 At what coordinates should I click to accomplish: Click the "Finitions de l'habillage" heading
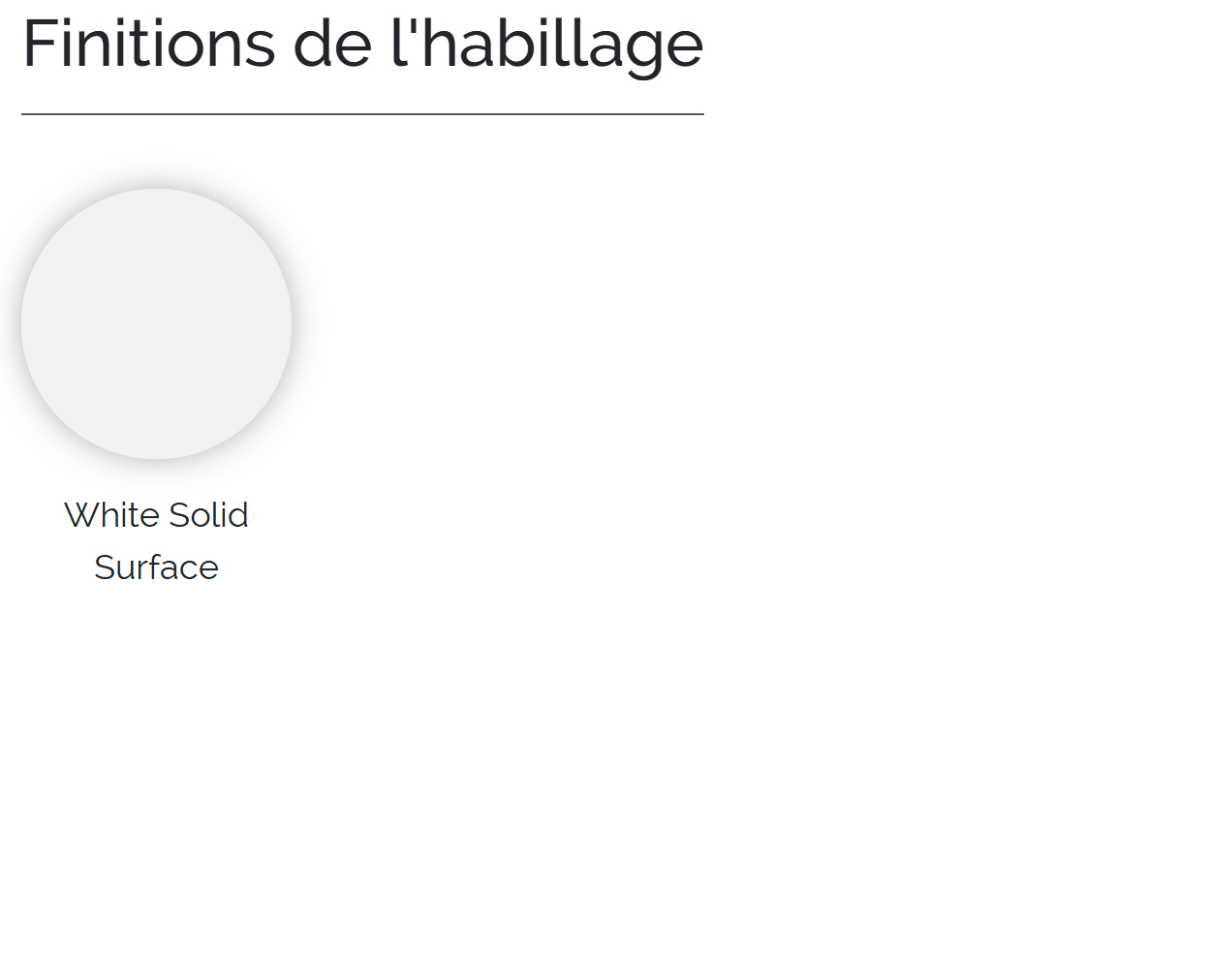362,45
